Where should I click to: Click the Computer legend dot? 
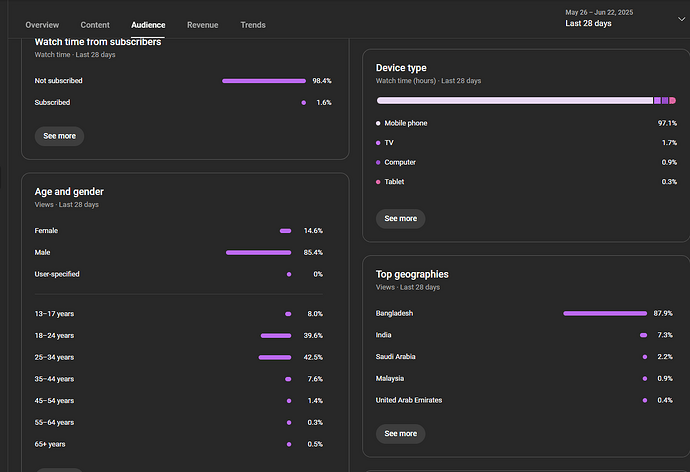point(378,162)
